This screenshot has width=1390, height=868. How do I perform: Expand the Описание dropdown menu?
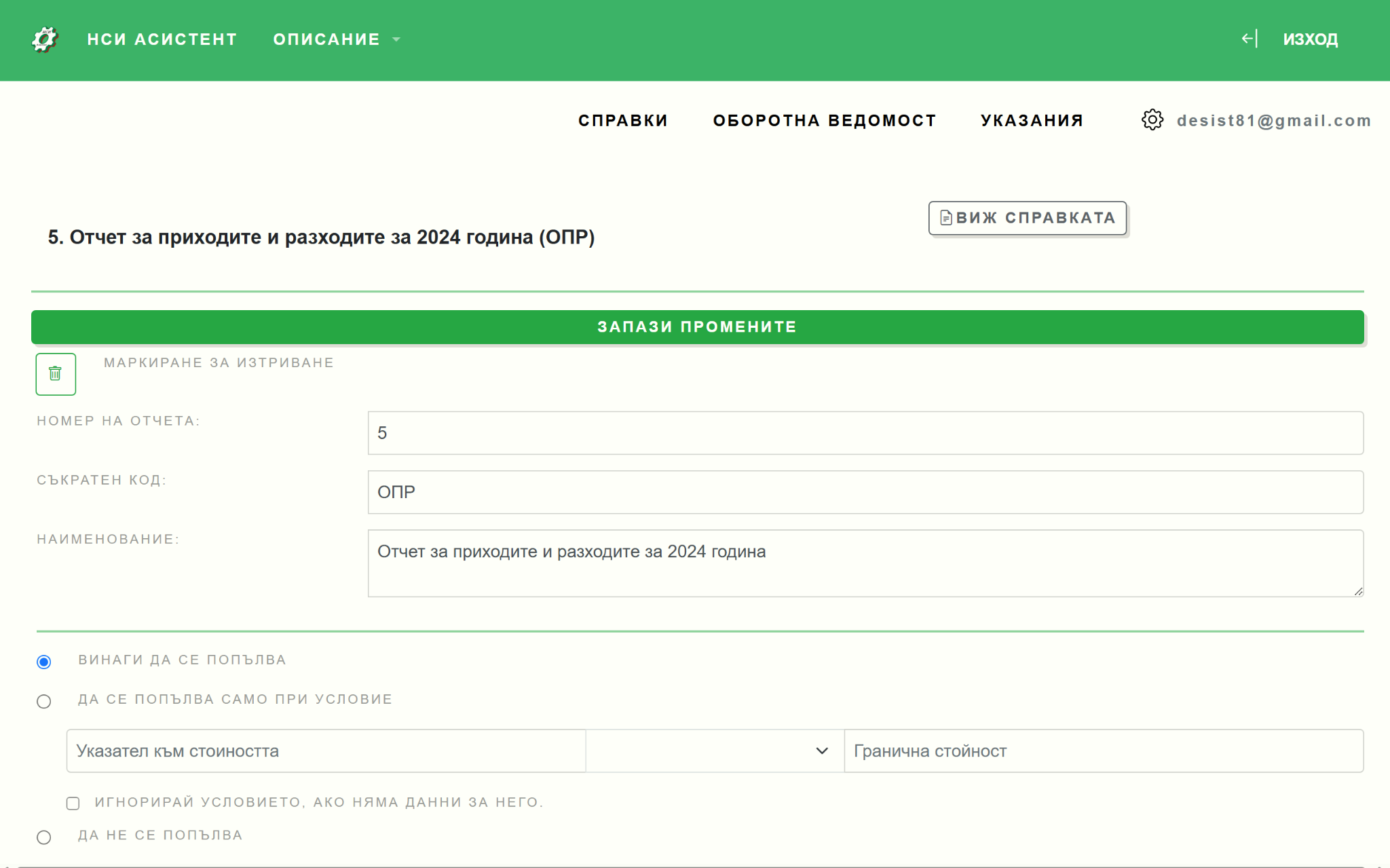click(337, 39)
